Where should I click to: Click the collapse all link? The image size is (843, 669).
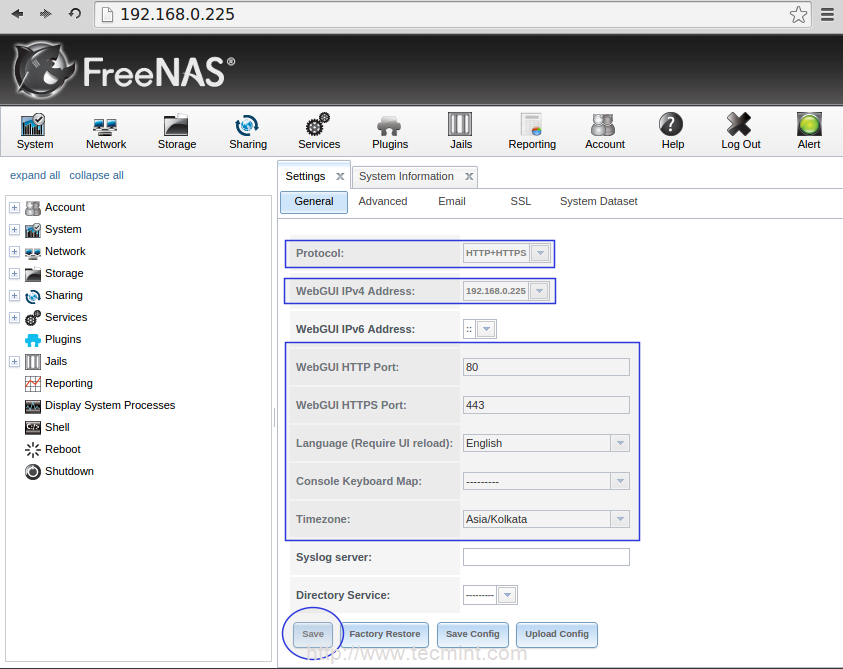coord(96,175)
